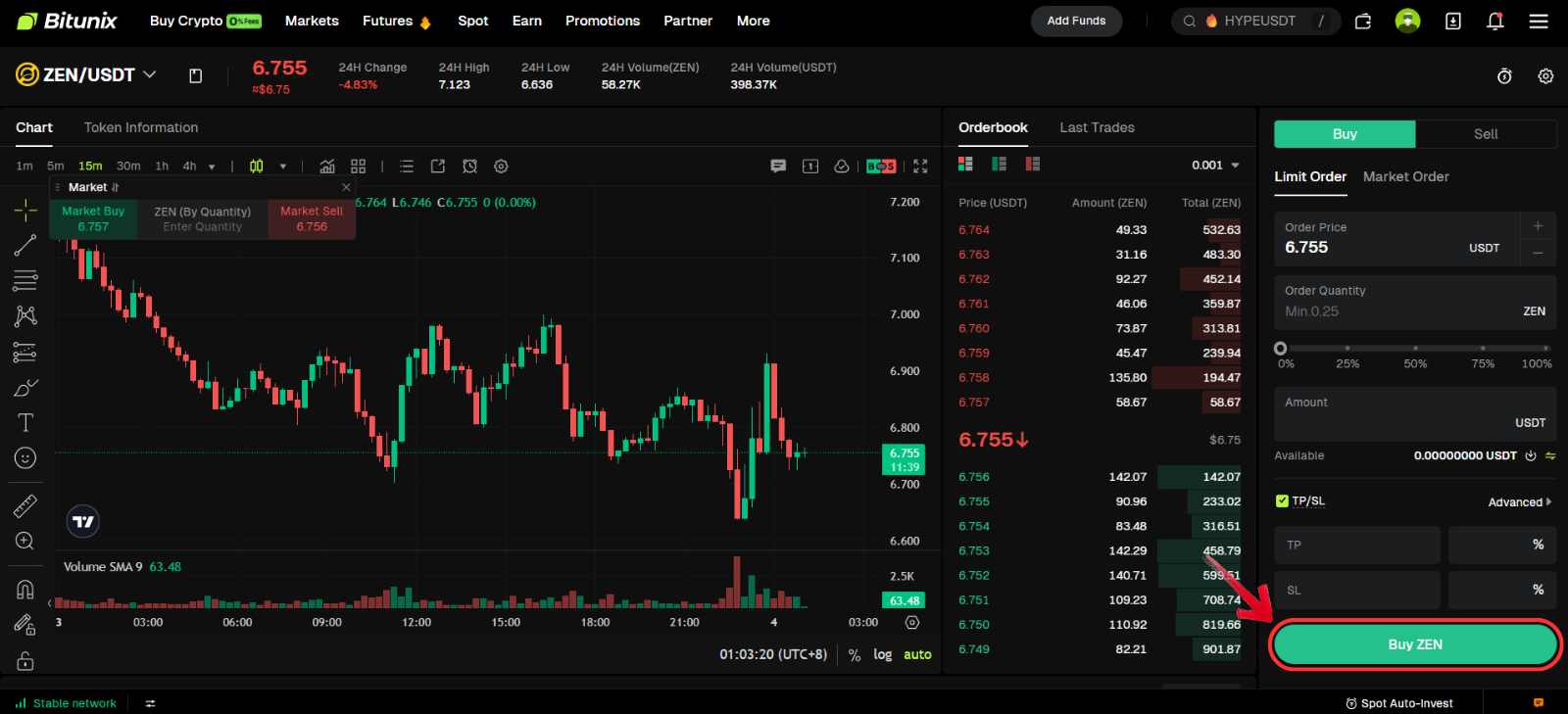This screenshot has height=714, width=1568.
Task: Click the Market Sell 6.756 button
Action: pos(312,218)
